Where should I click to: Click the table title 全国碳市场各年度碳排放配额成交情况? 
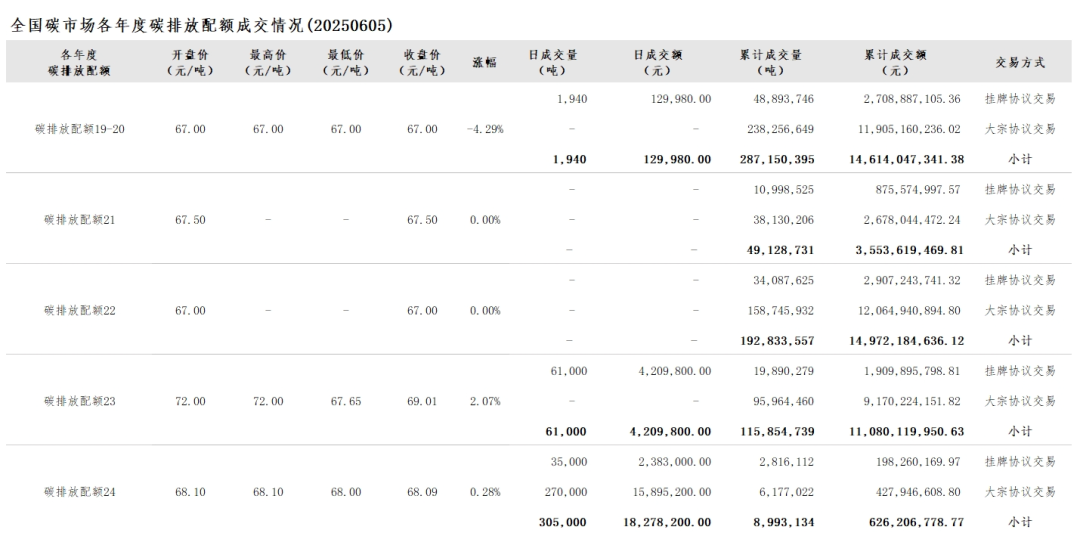[x=201, y=24]
